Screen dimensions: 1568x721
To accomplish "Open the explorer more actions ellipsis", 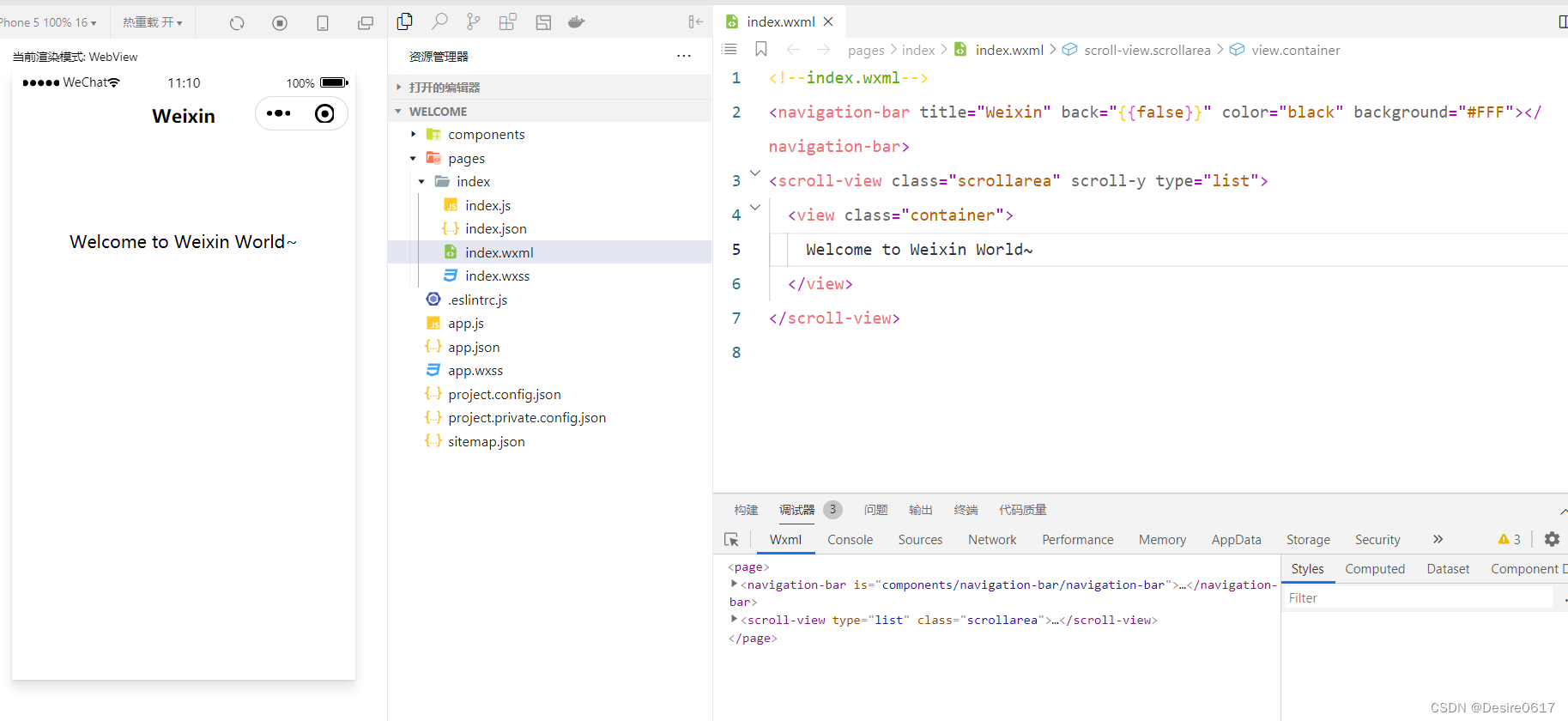I will tap(684, 56).
